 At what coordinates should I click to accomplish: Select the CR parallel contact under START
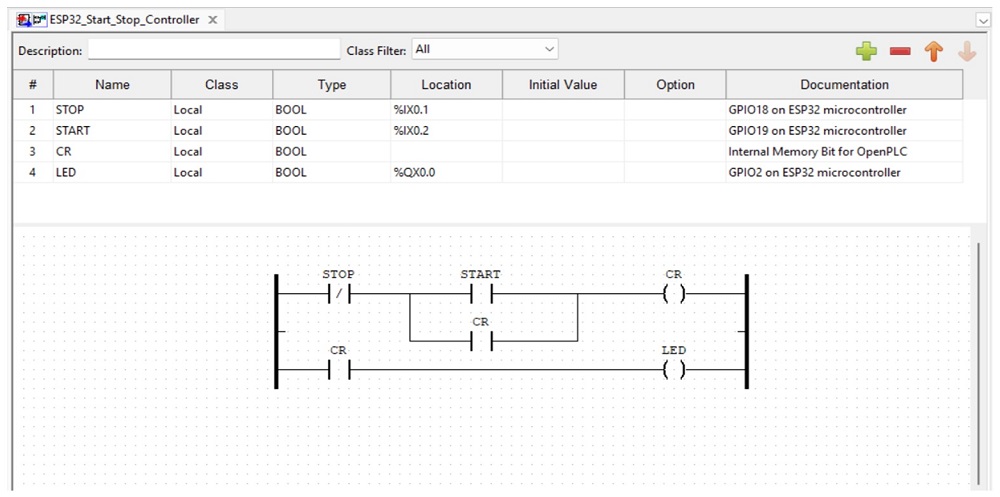pos(482,341)
